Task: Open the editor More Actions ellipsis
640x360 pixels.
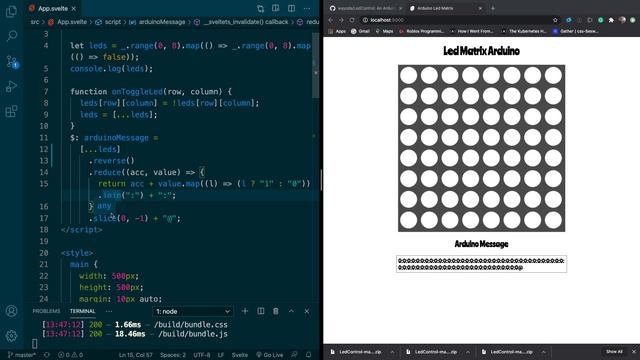Action: click(x=307, y=8)
